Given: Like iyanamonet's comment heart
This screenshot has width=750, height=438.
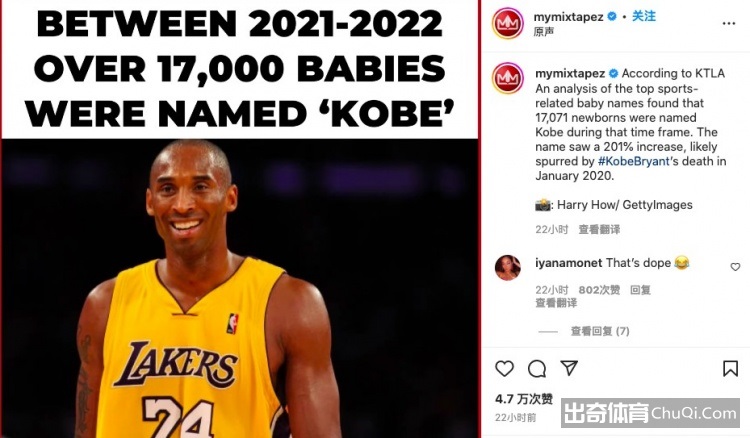Looking at the screenshot, I should [x=735, y=267].
